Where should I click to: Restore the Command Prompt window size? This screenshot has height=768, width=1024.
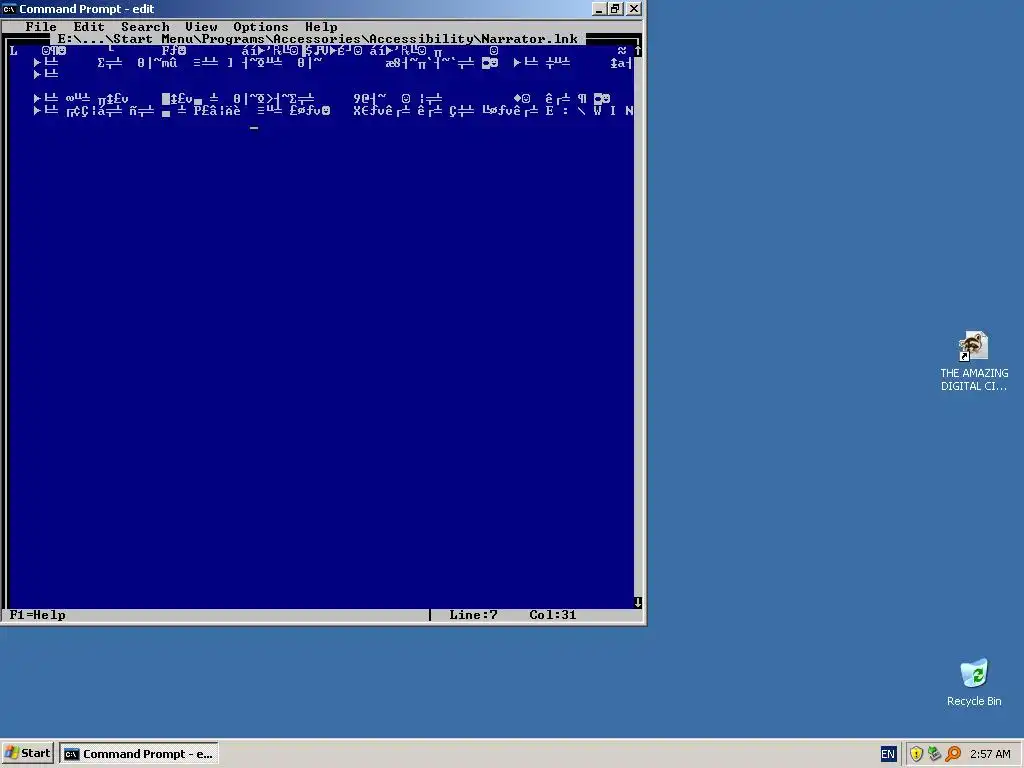pyautogui.click(x=616, y=8)
